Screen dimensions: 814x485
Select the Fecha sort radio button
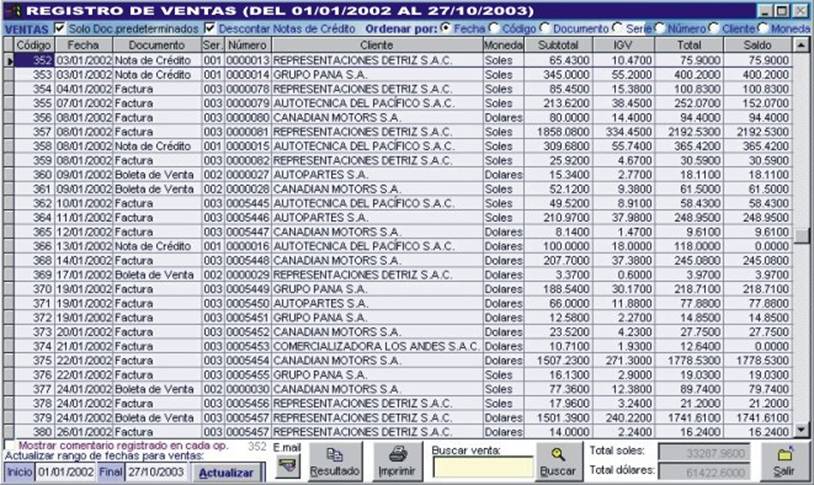(x=445, y=28)
